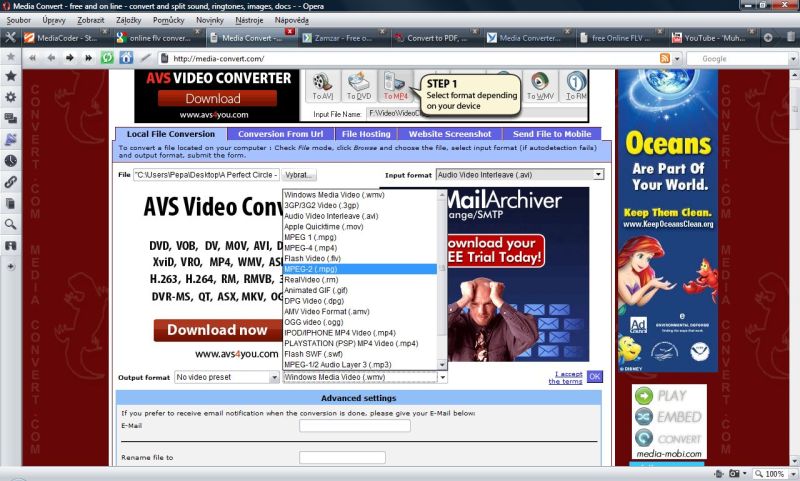The height and width of the screenshot is (481, 800).
Task: Open closed tabs trash icon
Action: click(x=790, y=37)
